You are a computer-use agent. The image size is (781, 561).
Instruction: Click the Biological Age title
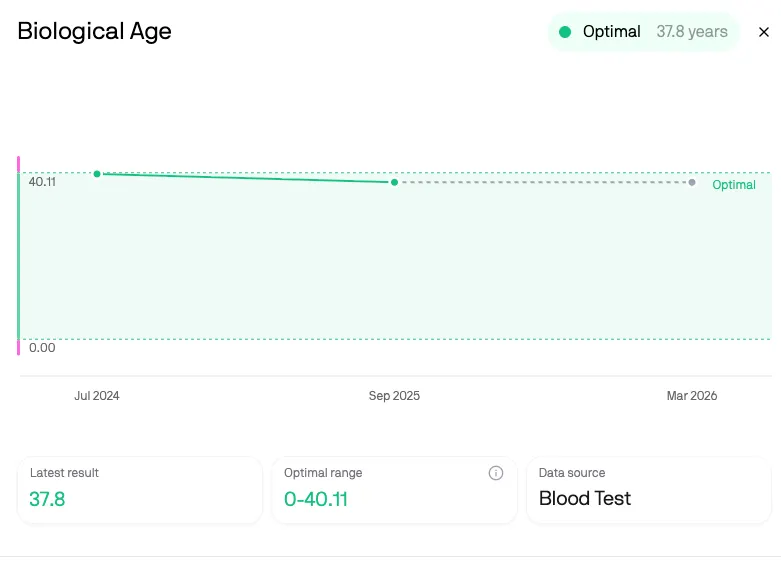click(95, 31)
